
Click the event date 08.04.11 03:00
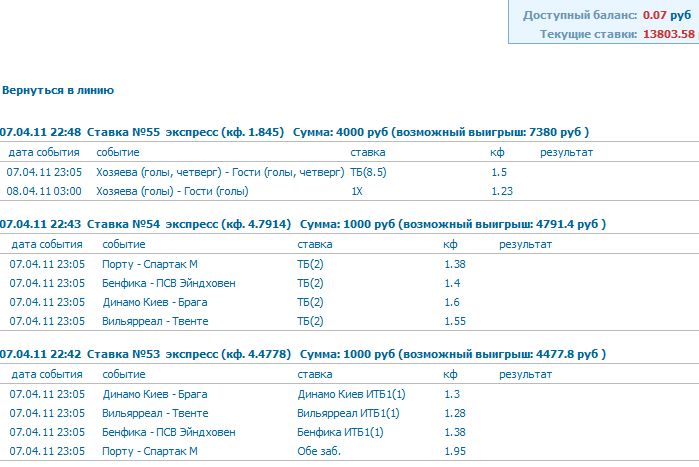click(x=44, y=192)
